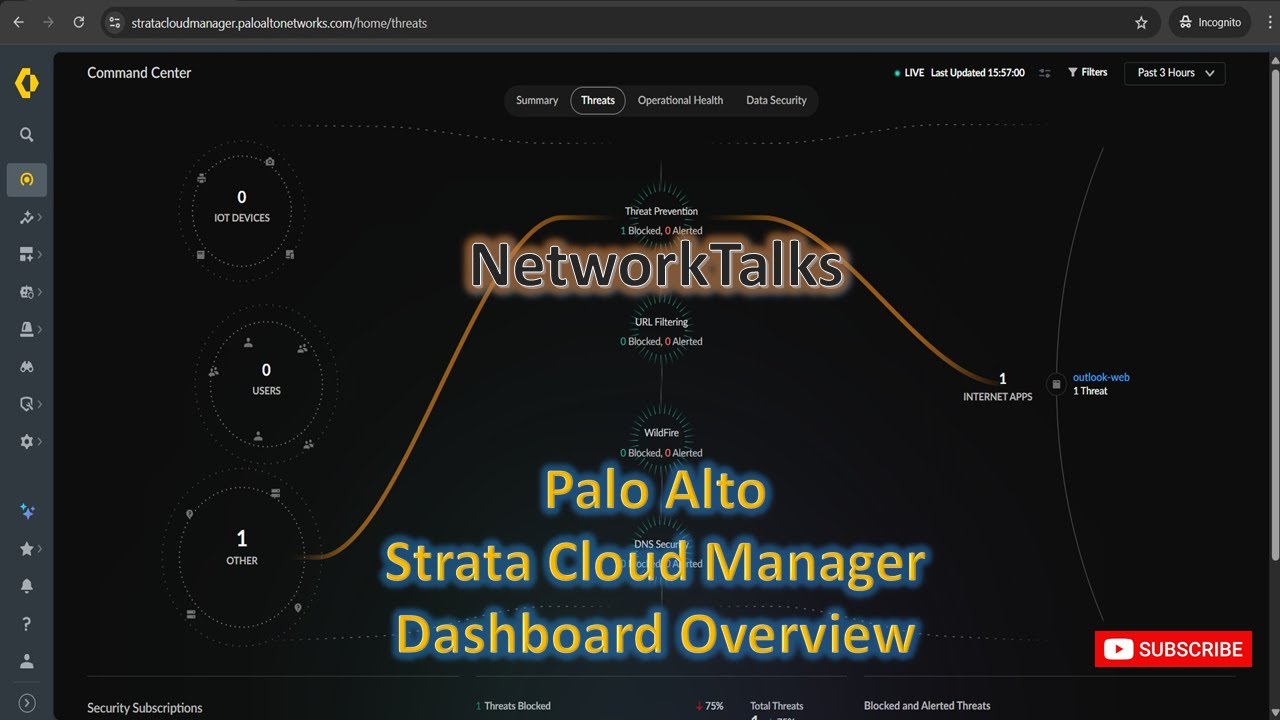Click the 'Last Updated 15:57:00' text
This screenshot has width=1280, height=720.
pyautogui.click(x=978, y=73)
